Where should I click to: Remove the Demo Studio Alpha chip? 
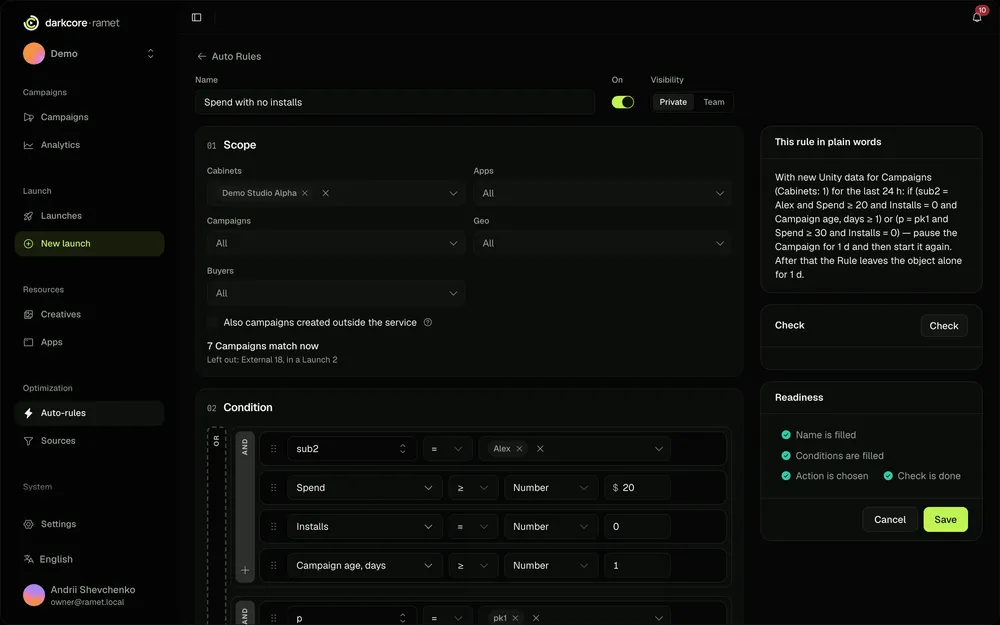(x=305, y=193)
